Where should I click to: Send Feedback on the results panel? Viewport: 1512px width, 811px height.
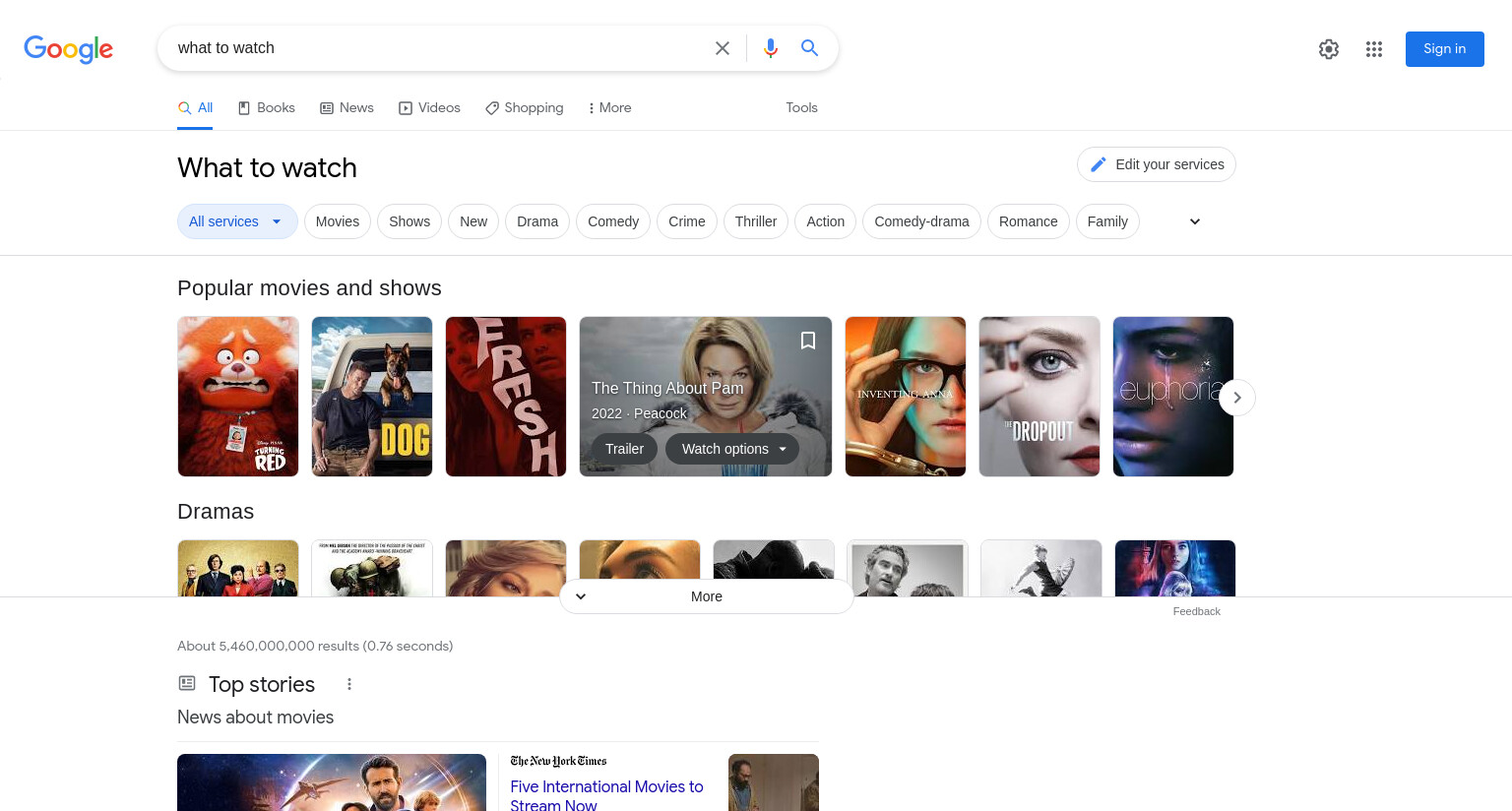pyautogui.click(x=1196, y=611)
